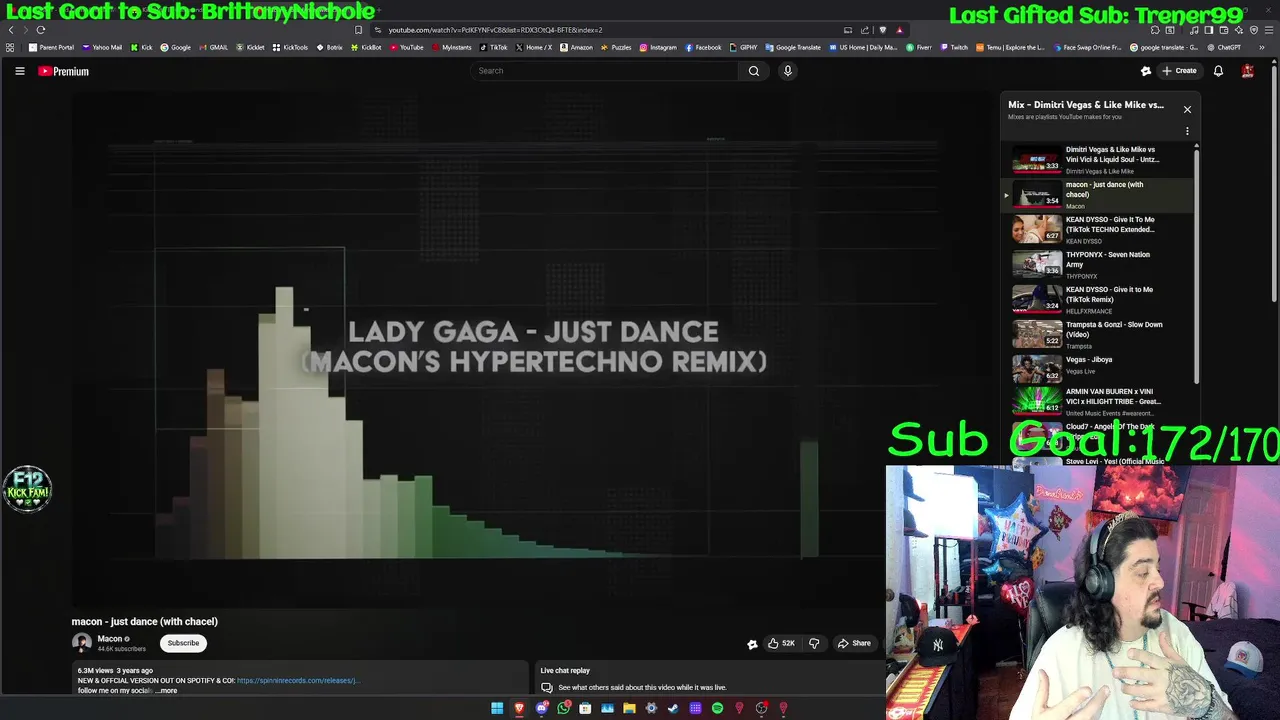The image size is (1280, 720).
Task: Open the ChatGPT bookmark
Action: (1223, 47)
